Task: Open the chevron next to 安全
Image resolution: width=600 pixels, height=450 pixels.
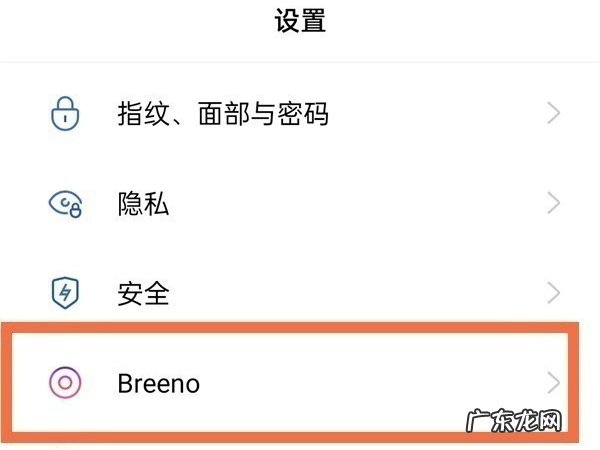Action: (553, 293)
